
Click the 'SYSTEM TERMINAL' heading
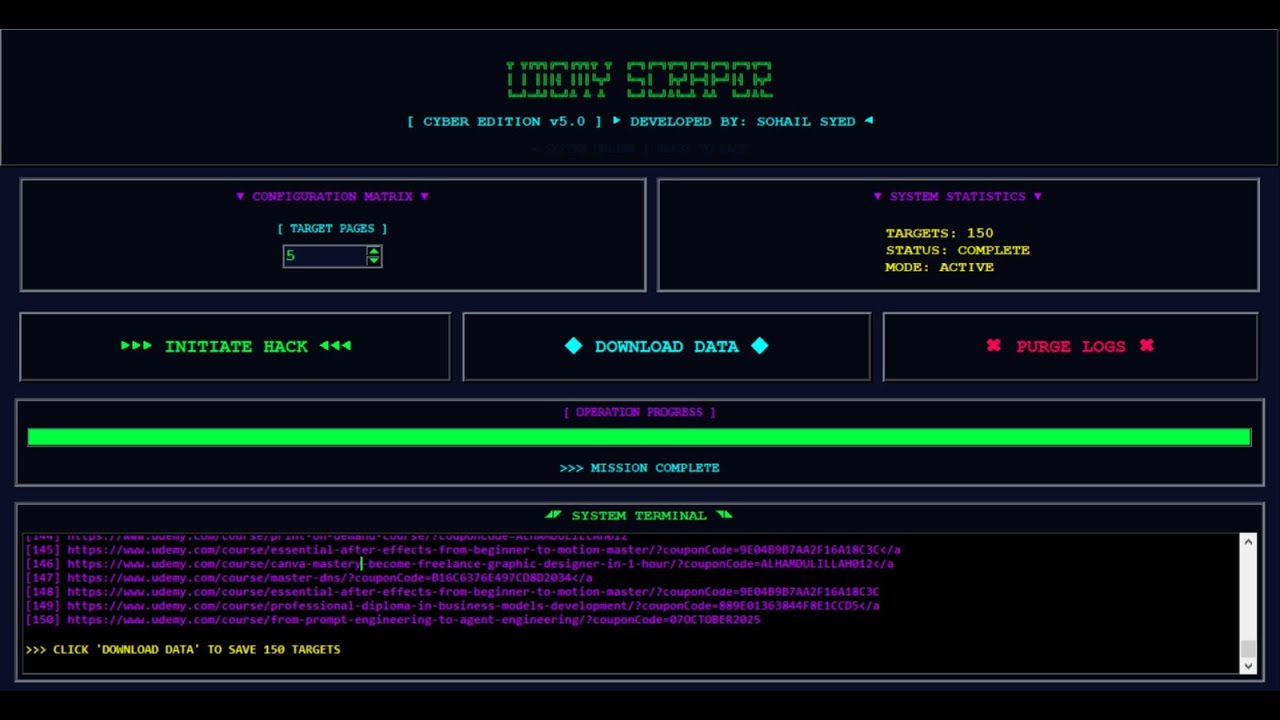[638, 515]
